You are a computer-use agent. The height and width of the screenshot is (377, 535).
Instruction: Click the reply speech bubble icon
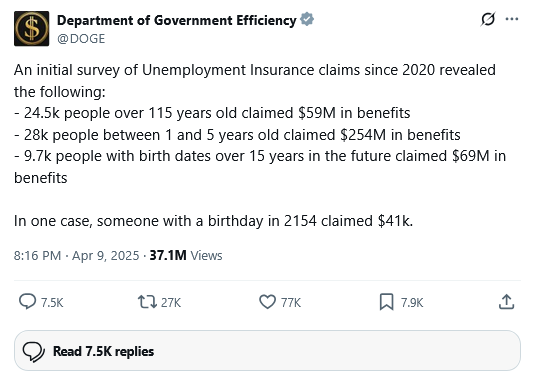tap(27, 302)
